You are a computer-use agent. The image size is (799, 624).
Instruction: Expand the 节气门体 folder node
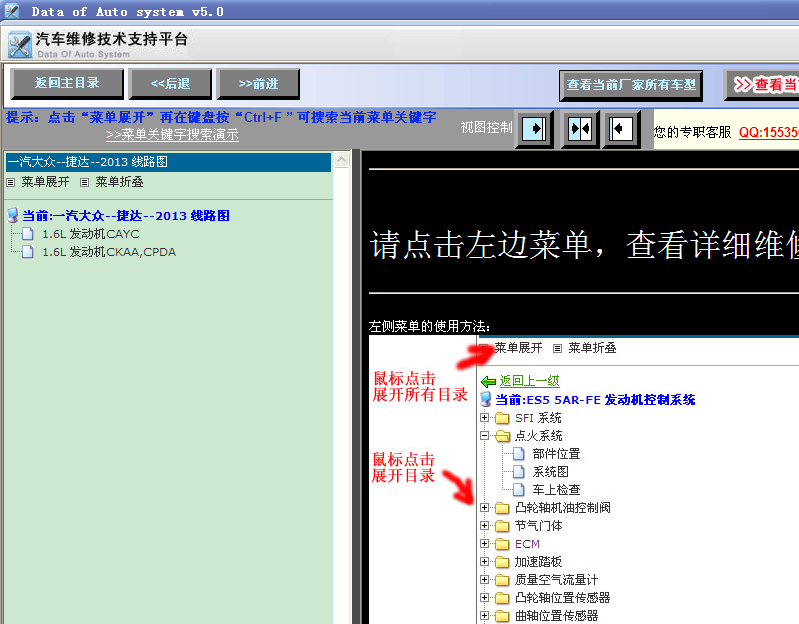click(x=485, y=526)
